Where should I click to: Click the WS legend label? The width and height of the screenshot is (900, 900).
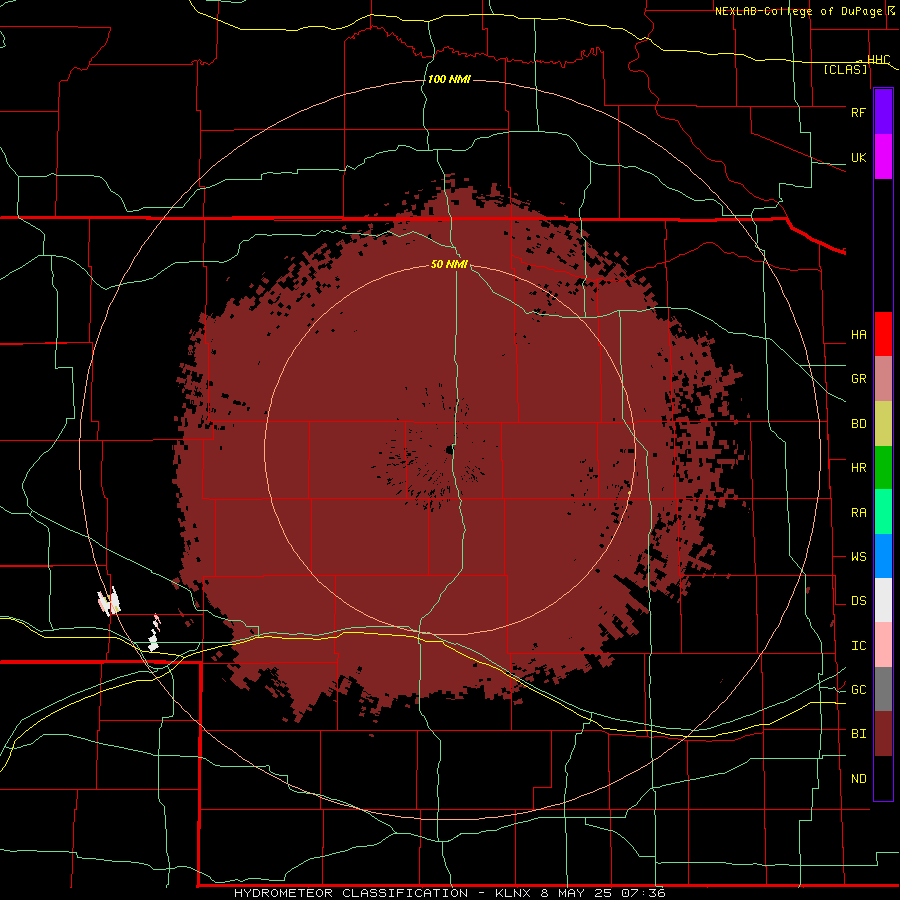[858, 557]
